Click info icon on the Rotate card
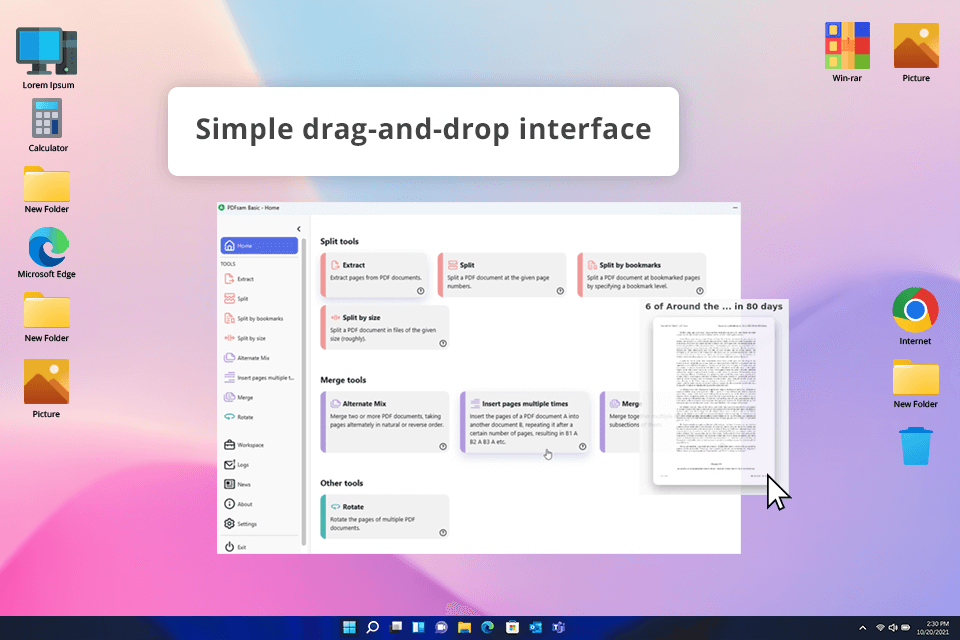960x640 pixels. tap(443, 533)
